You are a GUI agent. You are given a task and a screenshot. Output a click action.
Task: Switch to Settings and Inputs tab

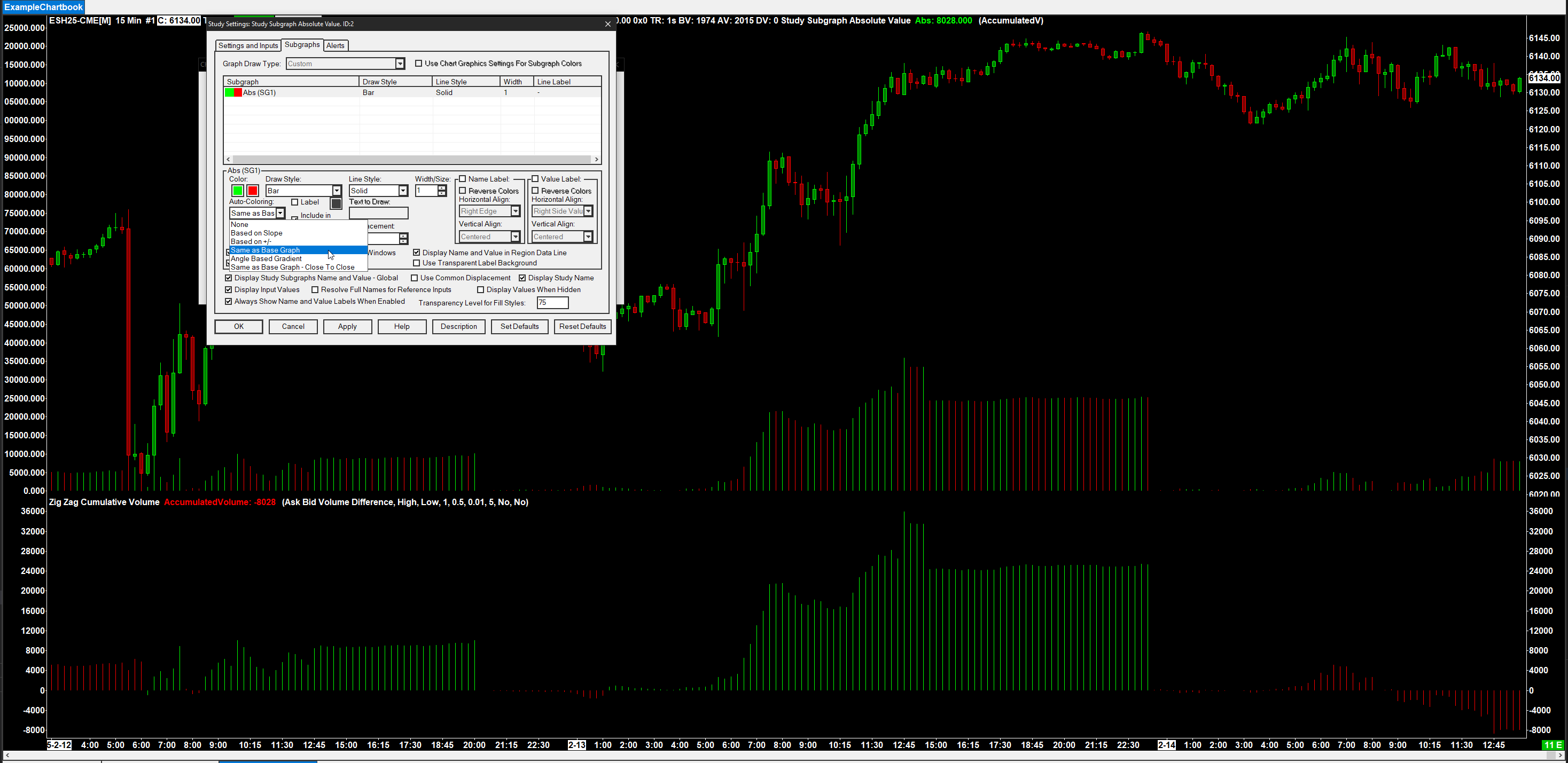point(248,45)
